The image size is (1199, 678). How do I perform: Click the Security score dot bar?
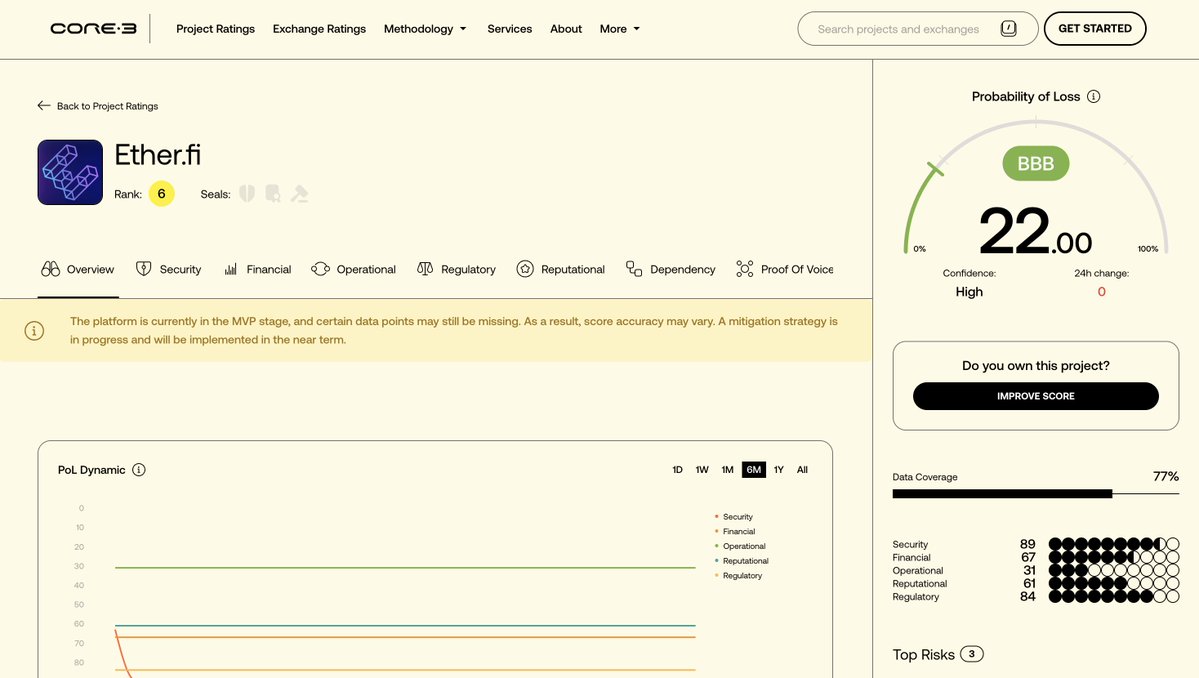pos(1113,544)
